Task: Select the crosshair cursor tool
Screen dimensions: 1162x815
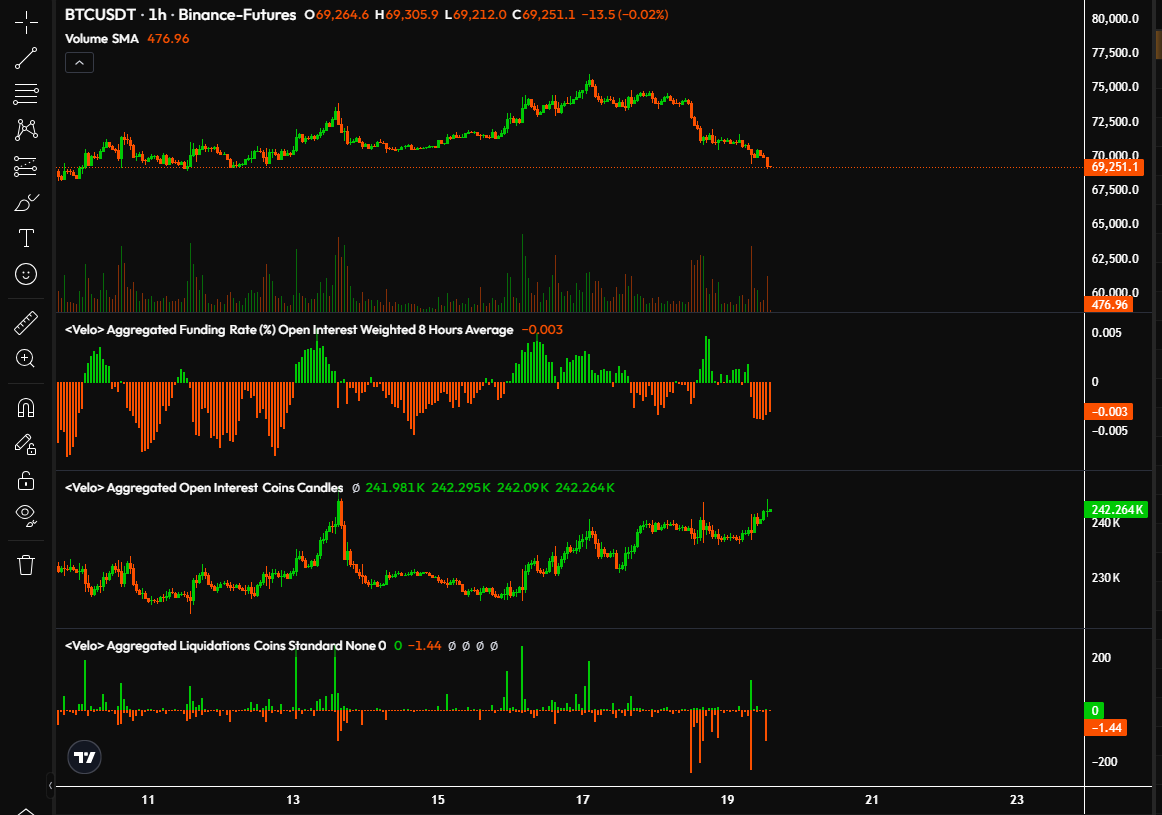Action: 26,22
